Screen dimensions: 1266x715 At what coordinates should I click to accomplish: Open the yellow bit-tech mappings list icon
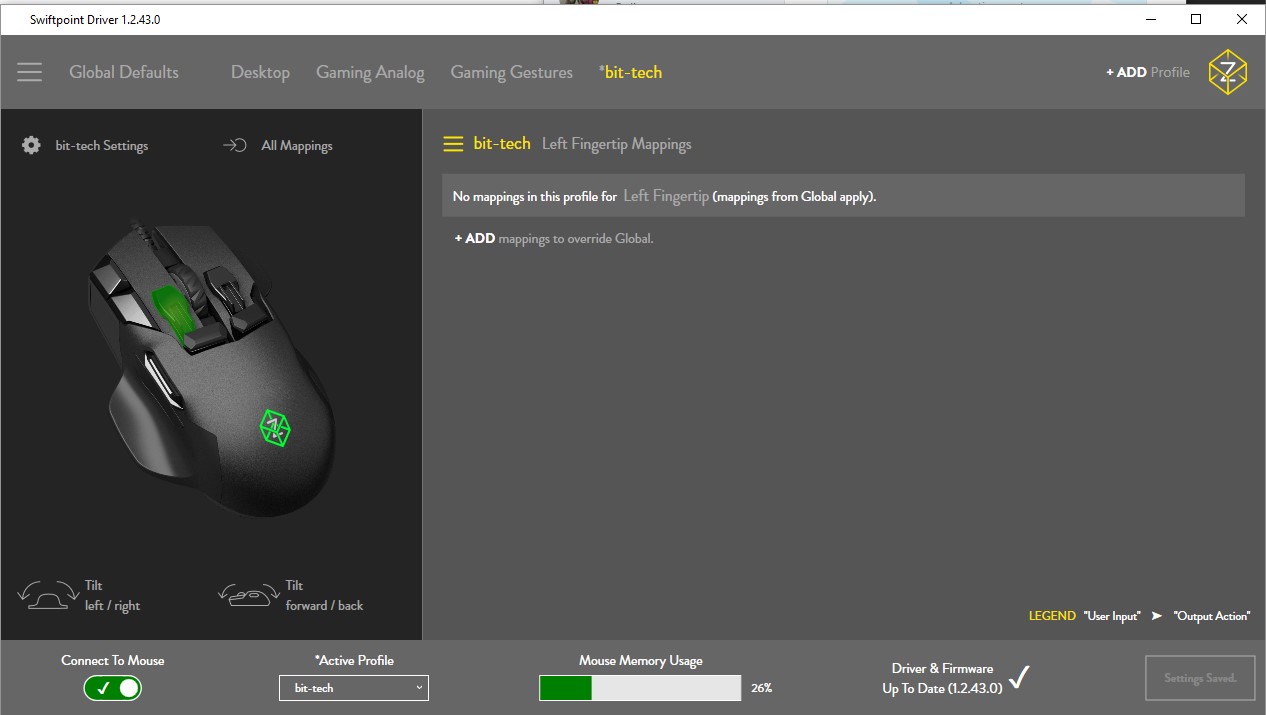pyautogui.click(x=453, y=144)
